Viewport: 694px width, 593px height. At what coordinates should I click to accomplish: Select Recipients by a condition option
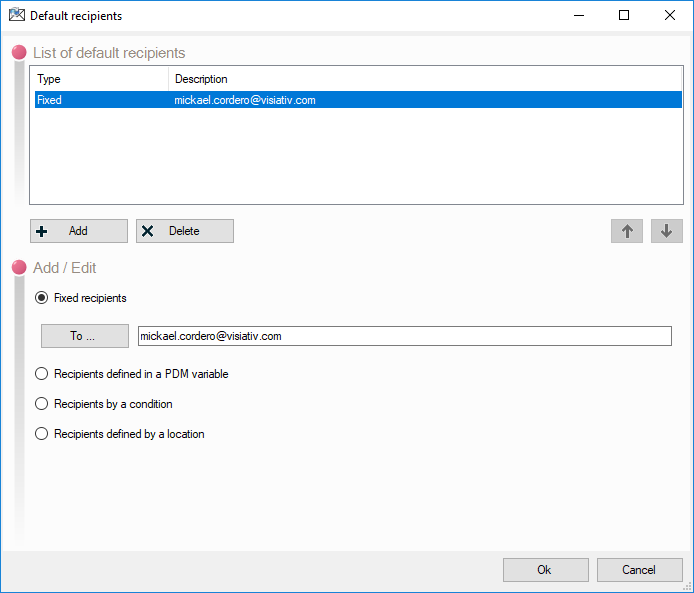tap(42, 404)
